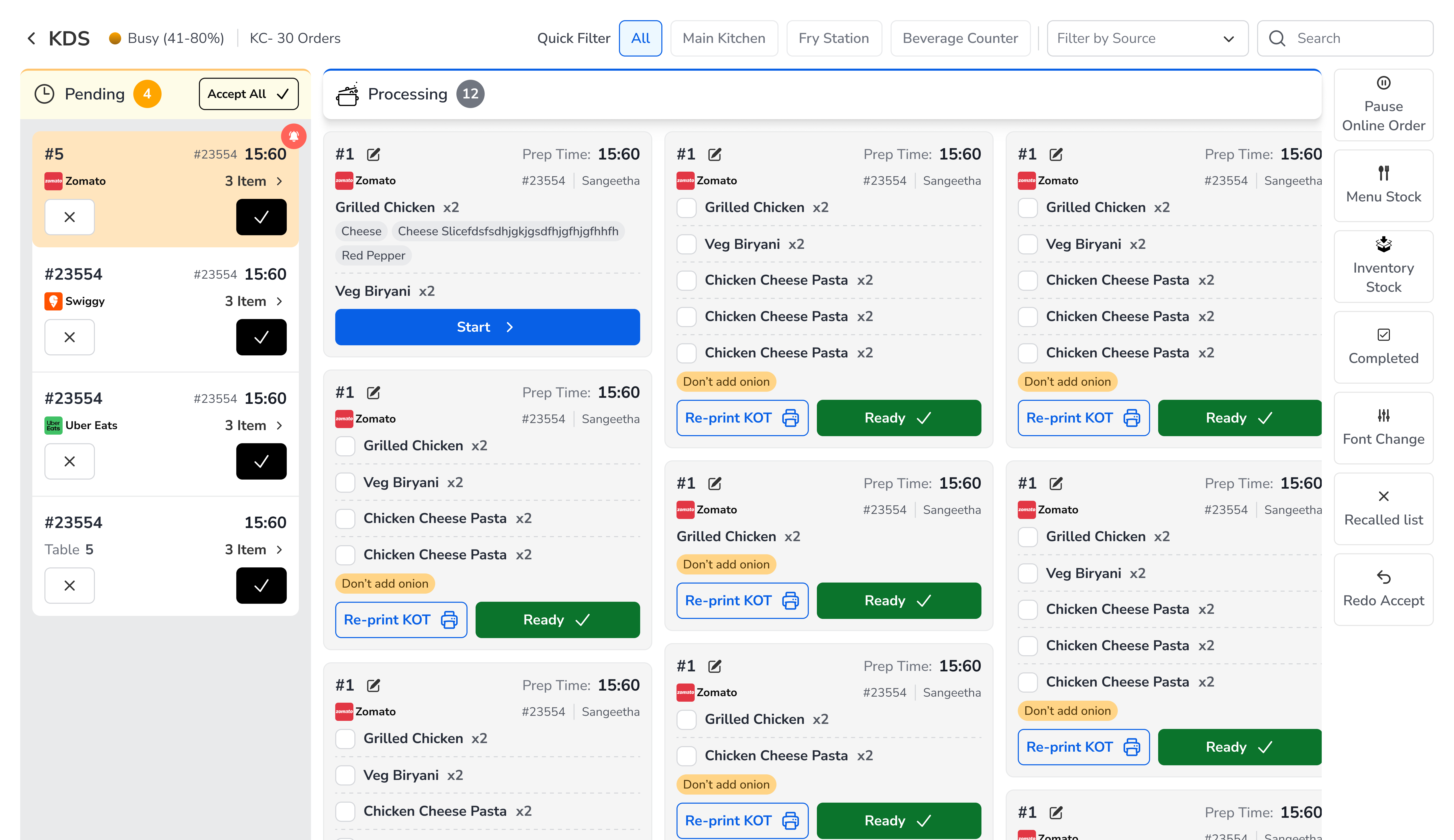
Task: Check Chicken Cheese Pasta in bottom middle card
Action: [x=687, y=755]
